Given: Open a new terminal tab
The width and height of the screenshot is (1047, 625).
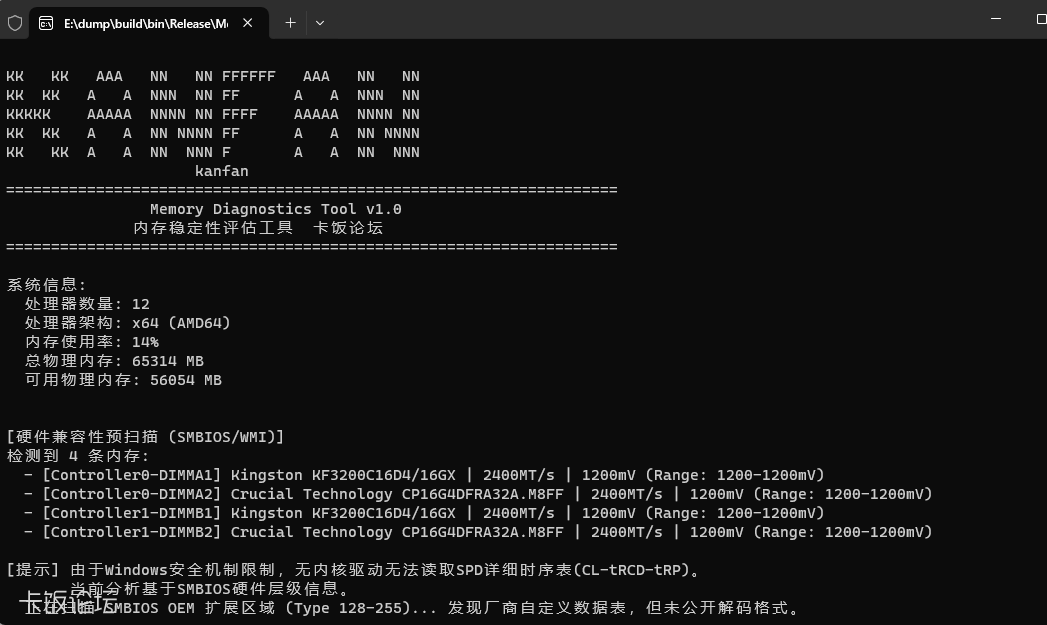Looking at the screenshot, I should (290, 23).
